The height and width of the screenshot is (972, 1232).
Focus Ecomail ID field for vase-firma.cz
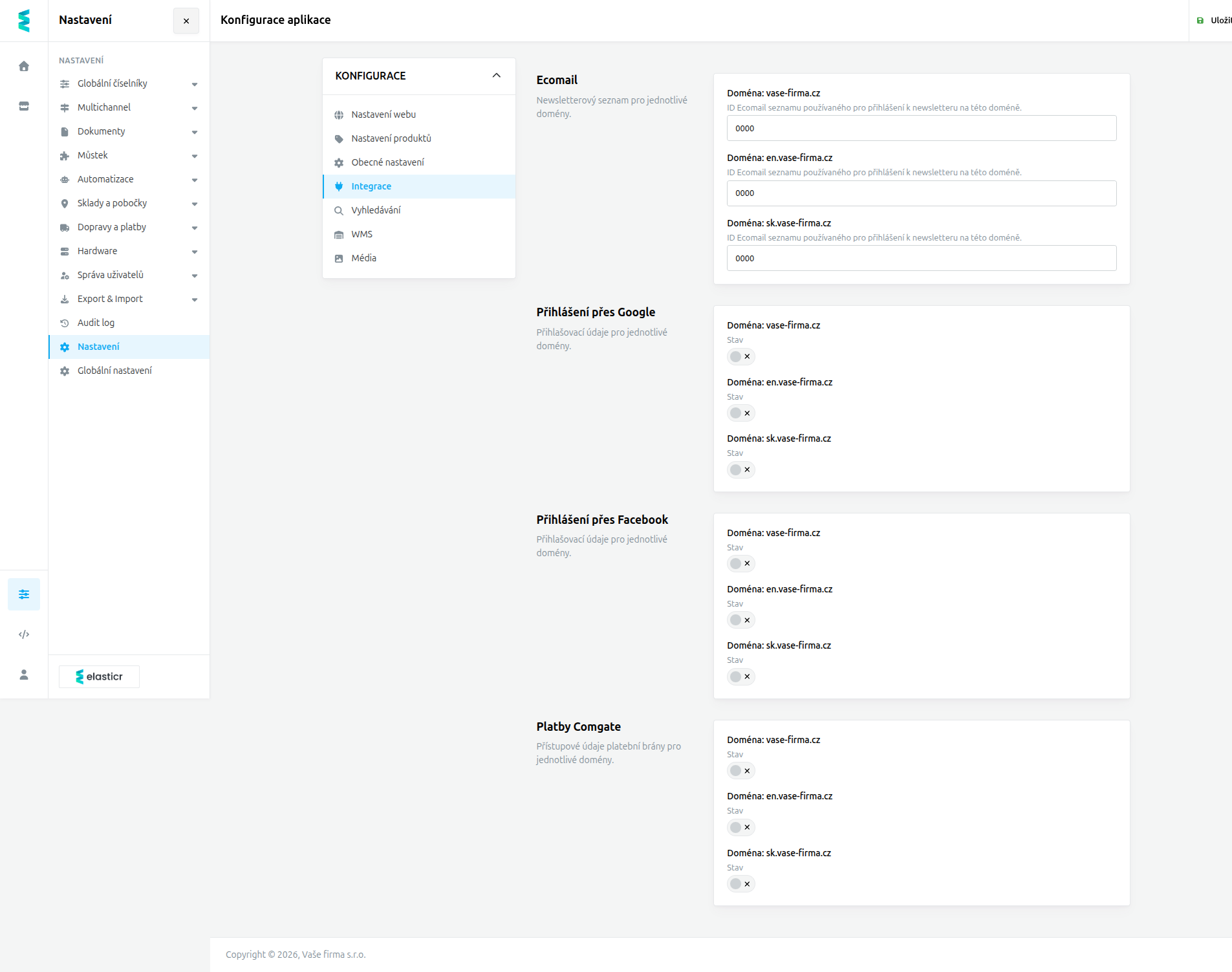(x=922, y=128)
